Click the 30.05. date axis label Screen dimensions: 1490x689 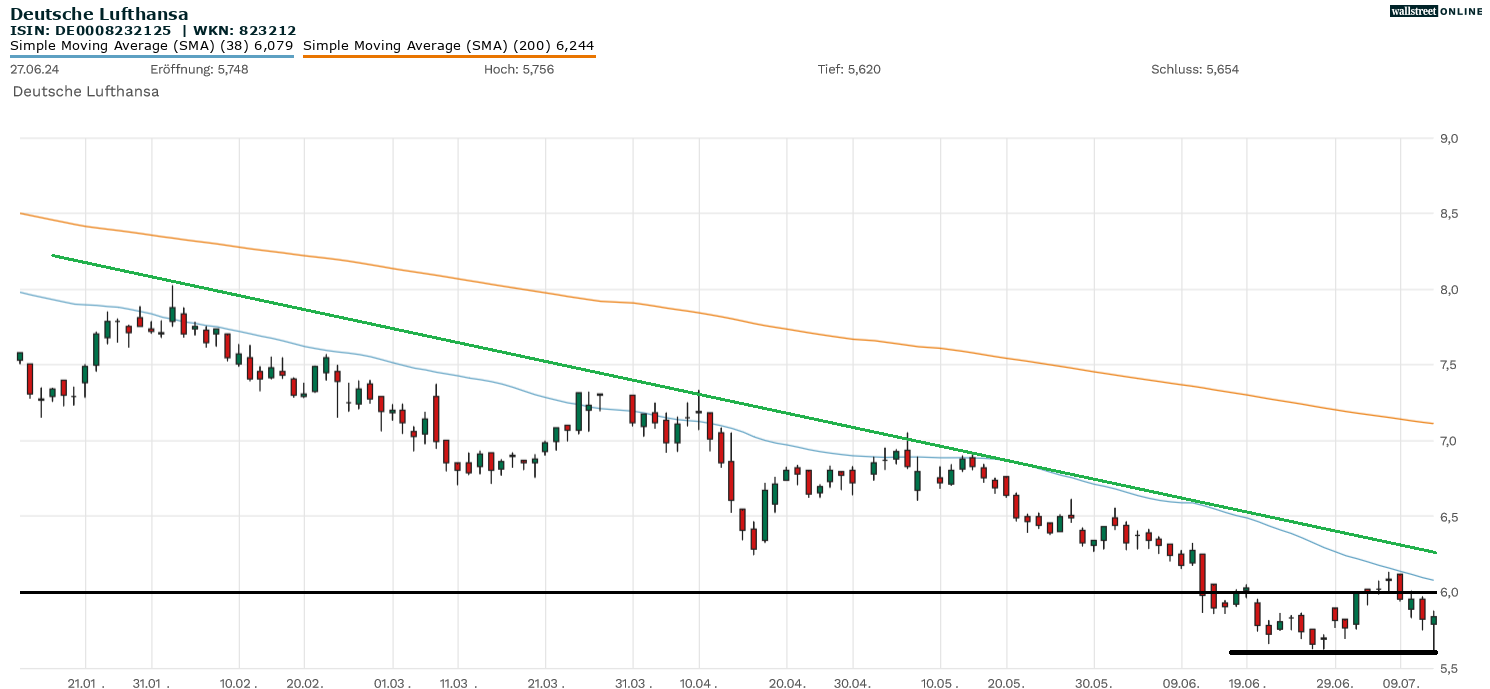(1094, 683)
